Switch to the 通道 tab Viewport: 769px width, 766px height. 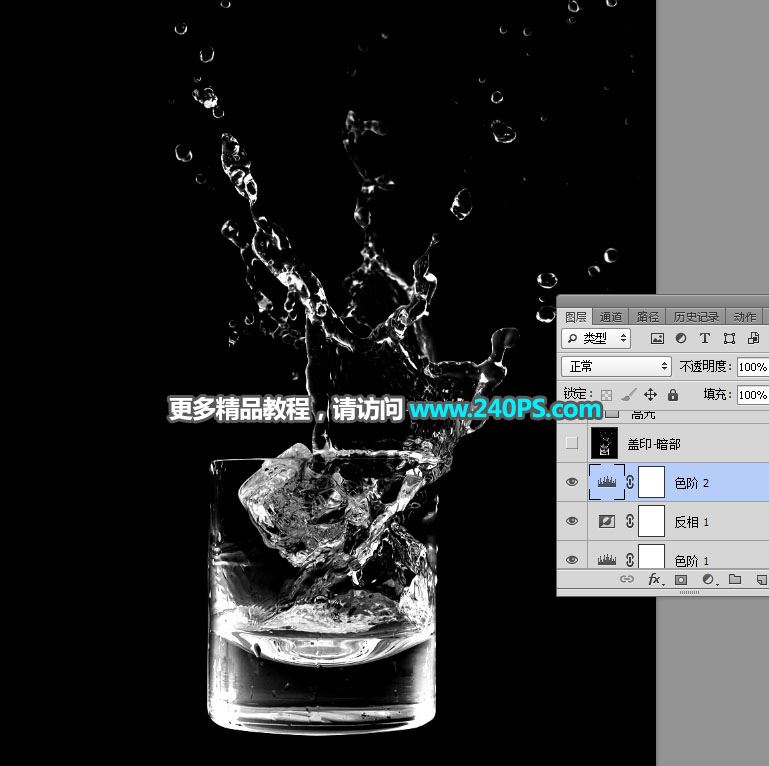(x=611, y=316)
